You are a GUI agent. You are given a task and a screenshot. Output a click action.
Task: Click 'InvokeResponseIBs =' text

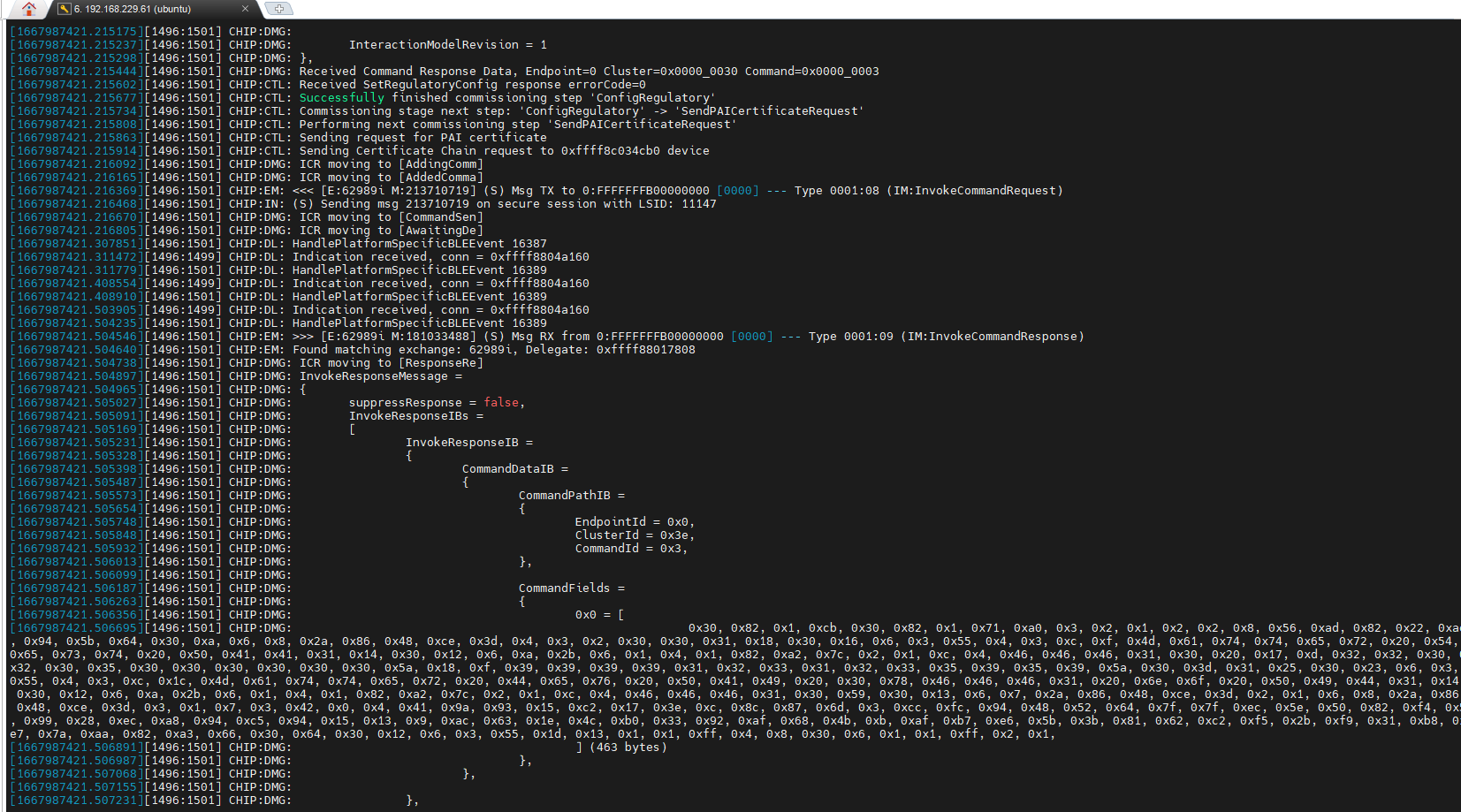click(x=416, y=416)
